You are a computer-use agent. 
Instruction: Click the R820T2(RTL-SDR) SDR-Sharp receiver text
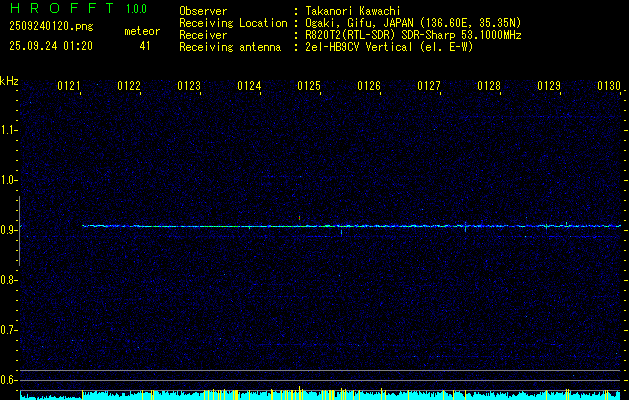click(x=413, y=35)
